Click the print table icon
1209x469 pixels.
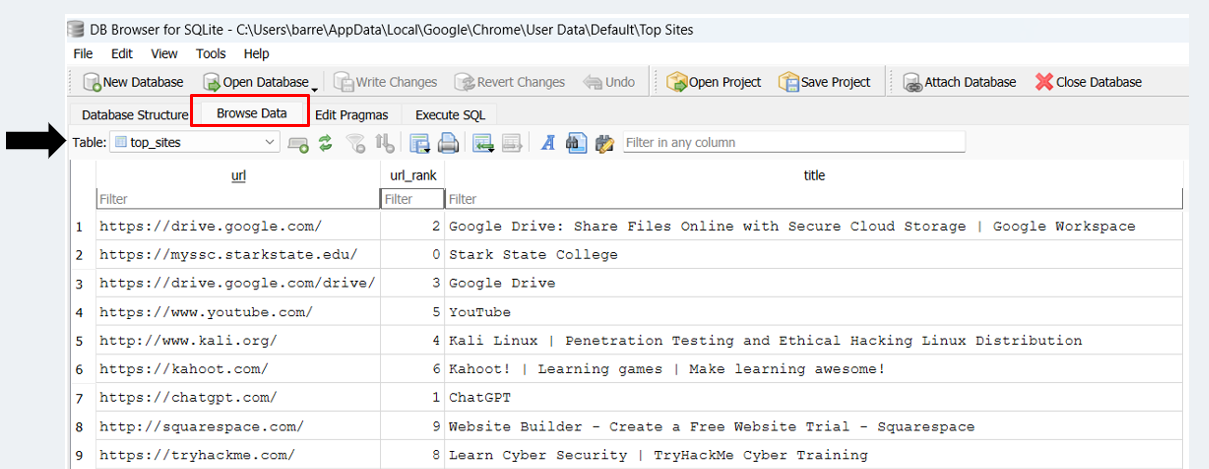click(x=448, y=143)
